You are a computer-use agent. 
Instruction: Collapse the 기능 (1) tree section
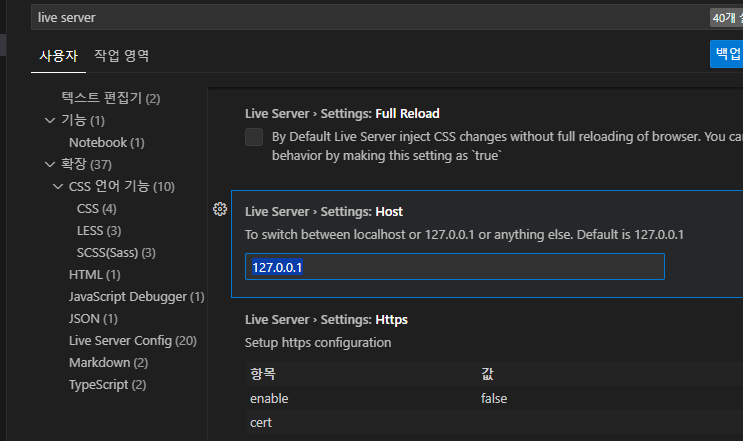pos(50,120)
